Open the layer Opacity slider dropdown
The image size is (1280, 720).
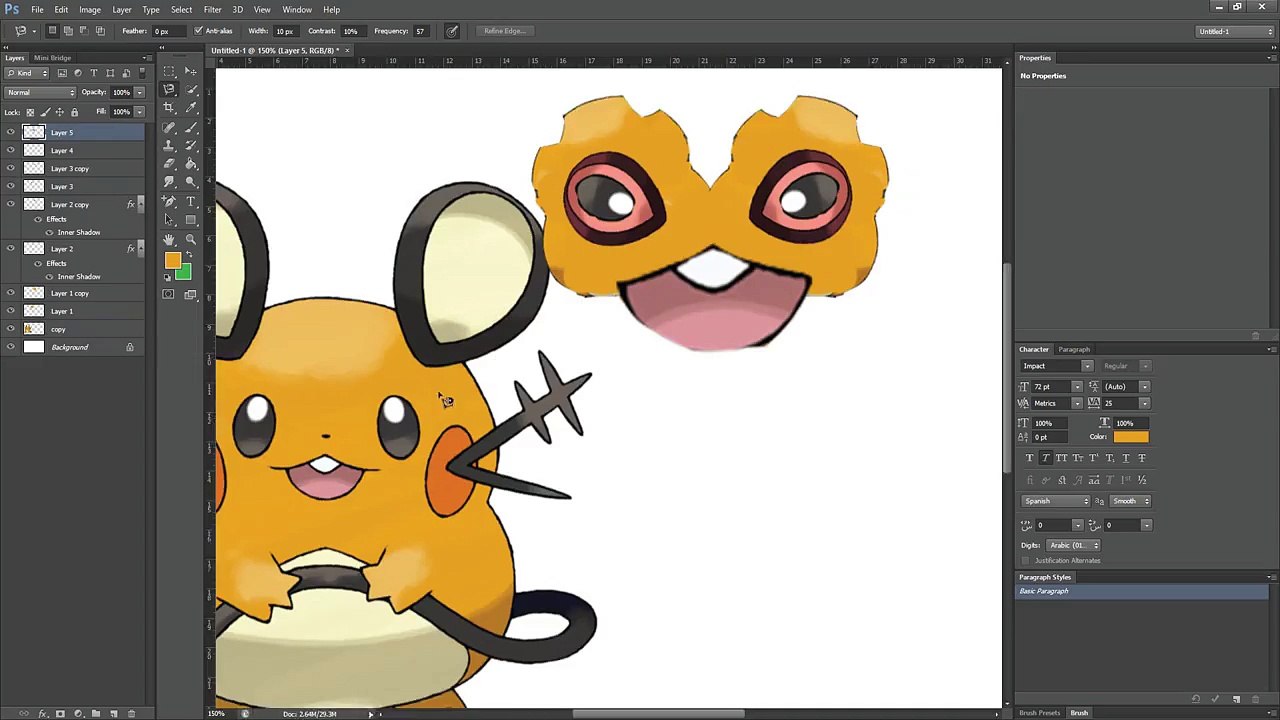[139, 92]
